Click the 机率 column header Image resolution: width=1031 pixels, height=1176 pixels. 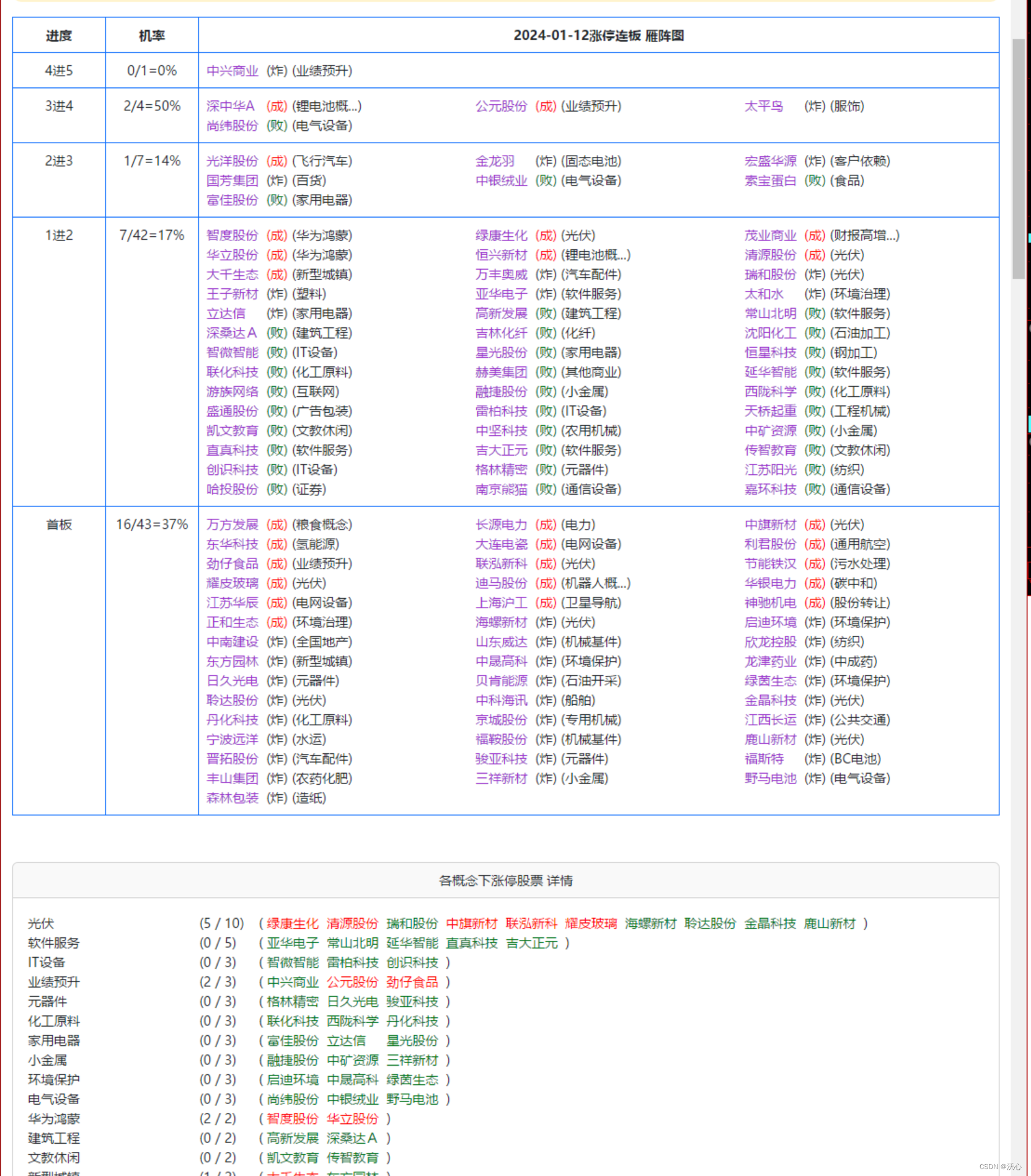click(152, 35)
